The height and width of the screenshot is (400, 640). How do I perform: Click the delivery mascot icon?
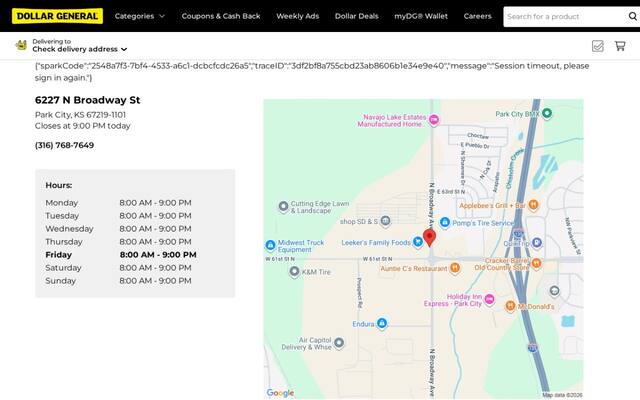tap(21, 45)
